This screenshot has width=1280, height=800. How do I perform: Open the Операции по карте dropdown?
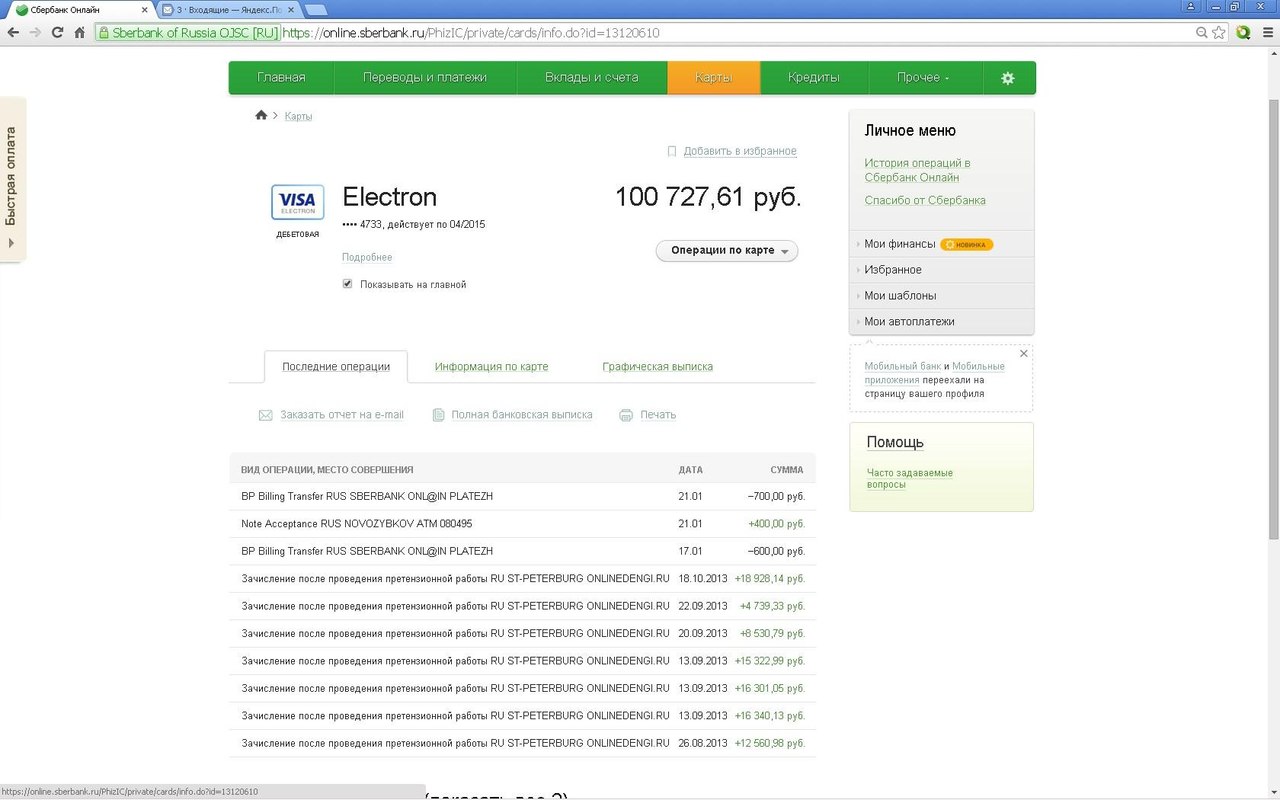click(x=727, y=250)
